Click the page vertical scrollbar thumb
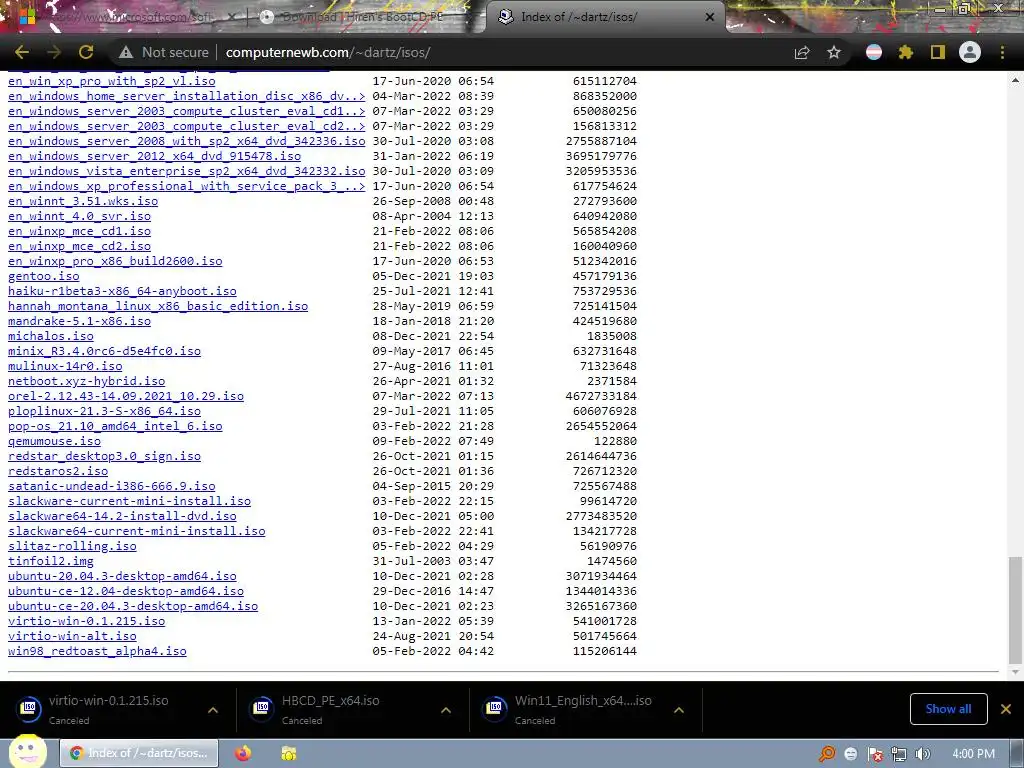 click(x=1014, y=609)
